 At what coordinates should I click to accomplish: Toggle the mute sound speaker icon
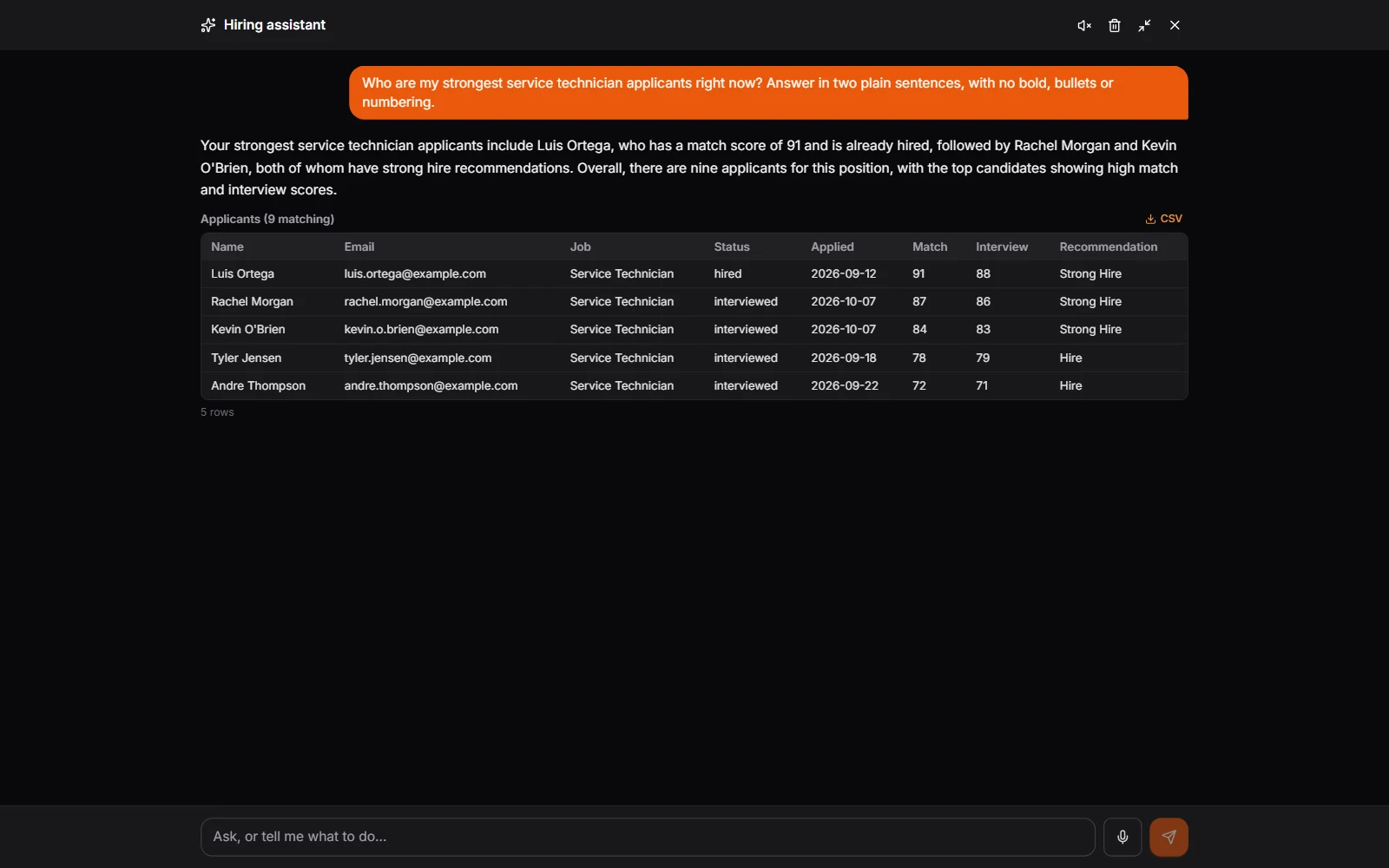1084,25
